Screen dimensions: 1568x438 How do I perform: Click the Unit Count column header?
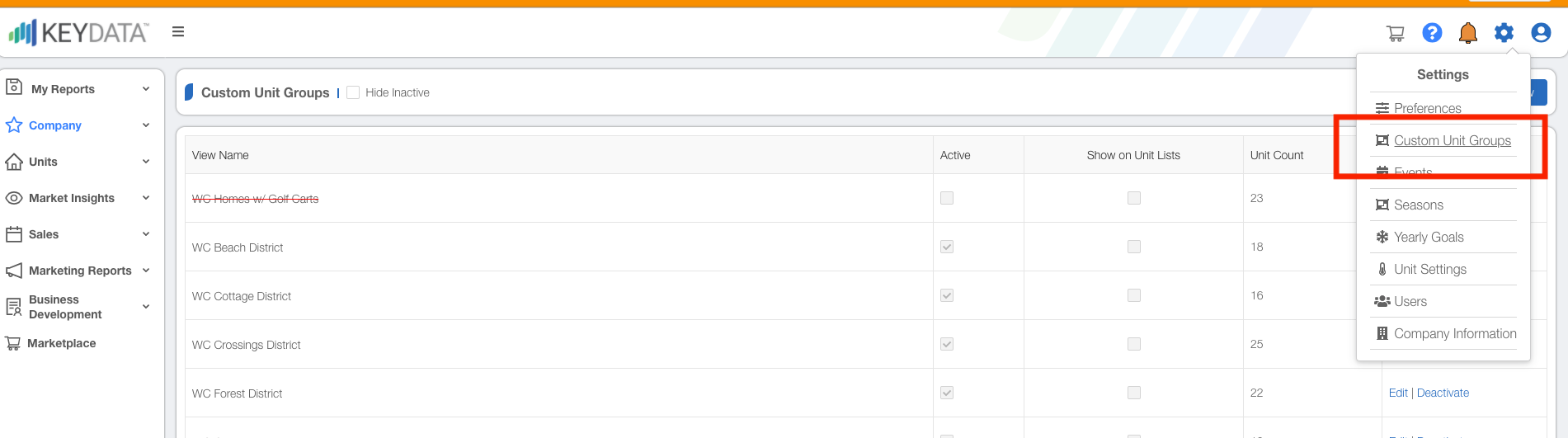(1277, 155)
